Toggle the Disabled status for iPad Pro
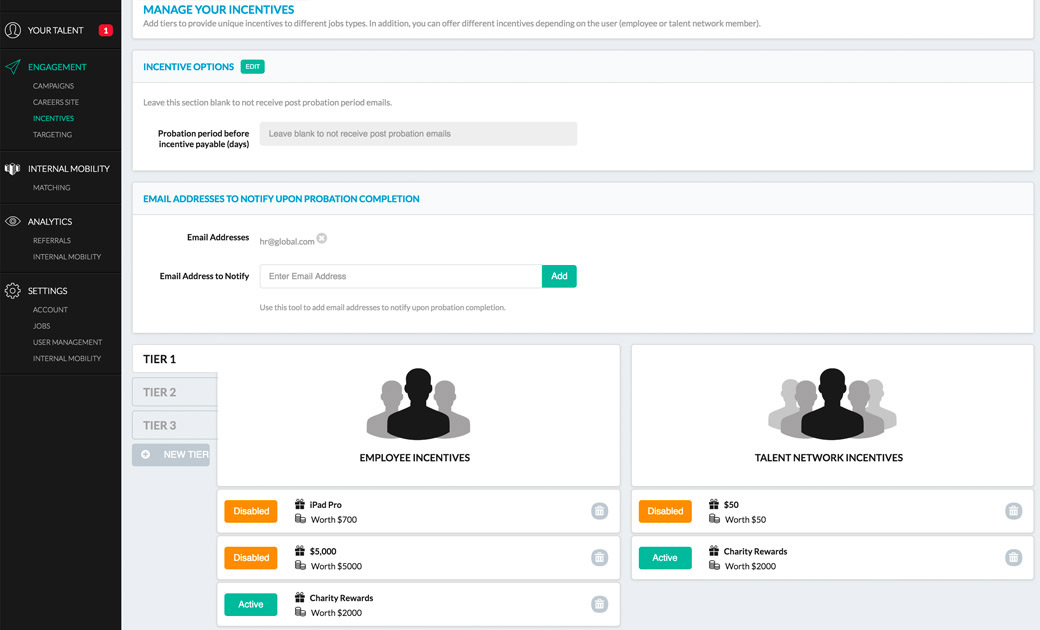The height and width of the screenshot is (630, 1040). click(x=251, y=511)
